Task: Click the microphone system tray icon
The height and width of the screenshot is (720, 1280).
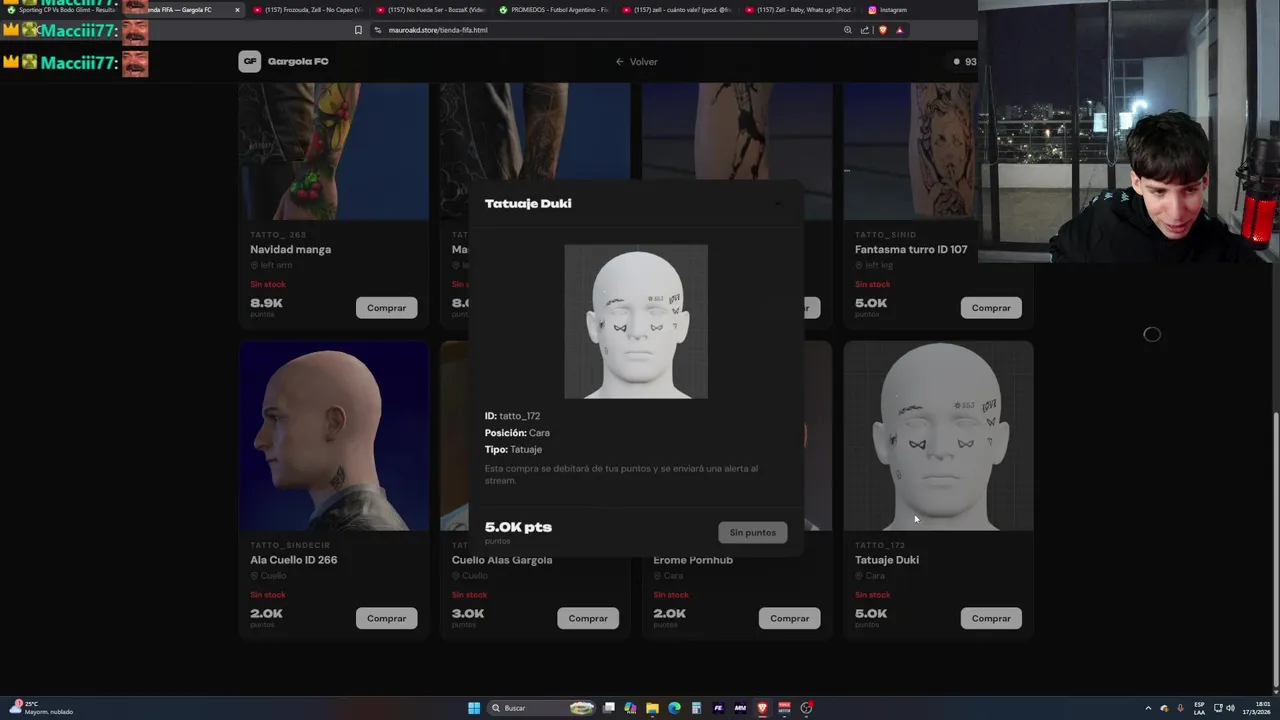Action: coord(1180,708)
